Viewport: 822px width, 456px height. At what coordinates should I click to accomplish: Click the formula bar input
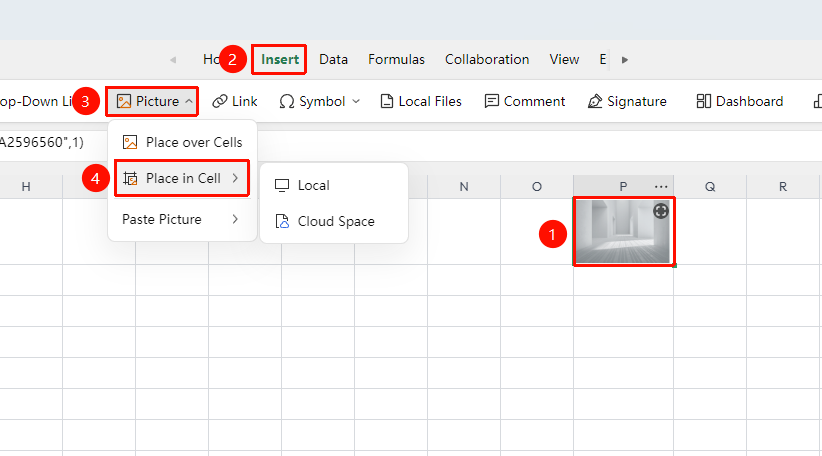tap(411, 143)
